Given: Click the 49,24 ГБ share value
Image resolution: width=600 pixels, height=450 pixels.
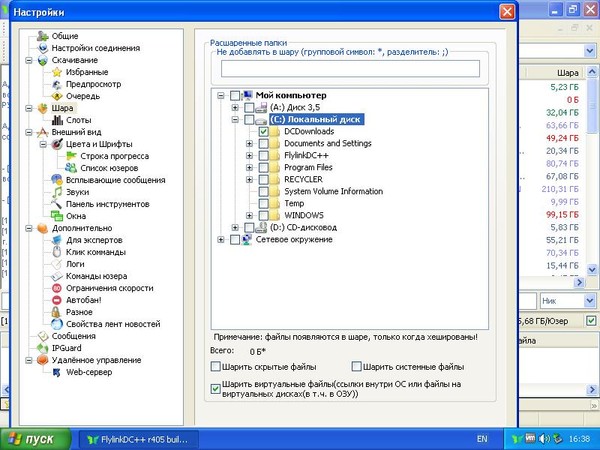Looking at the screenshot, I should point(562,138).
